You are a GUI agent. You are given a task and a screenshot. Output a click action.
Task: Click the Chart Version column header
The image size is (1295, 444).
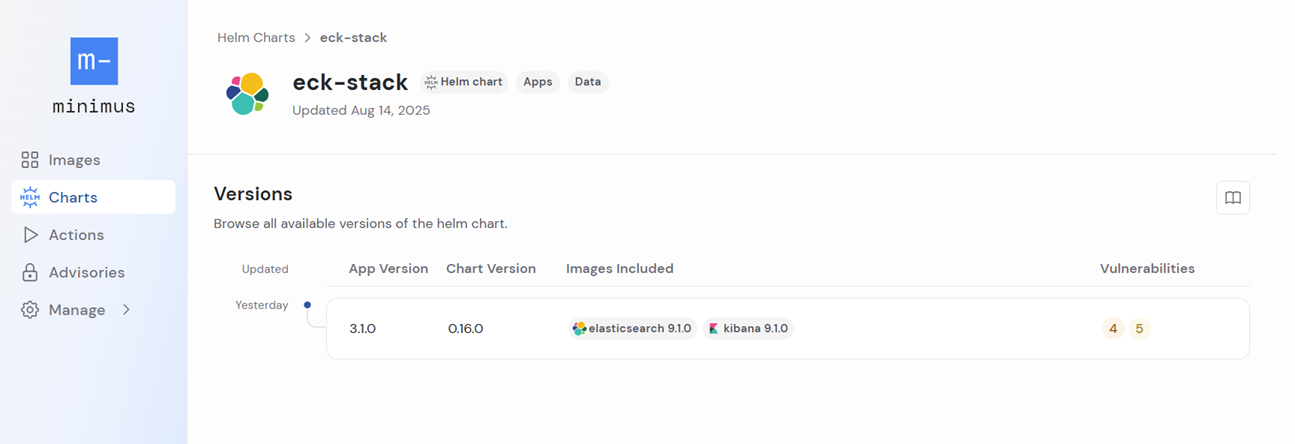491,269
